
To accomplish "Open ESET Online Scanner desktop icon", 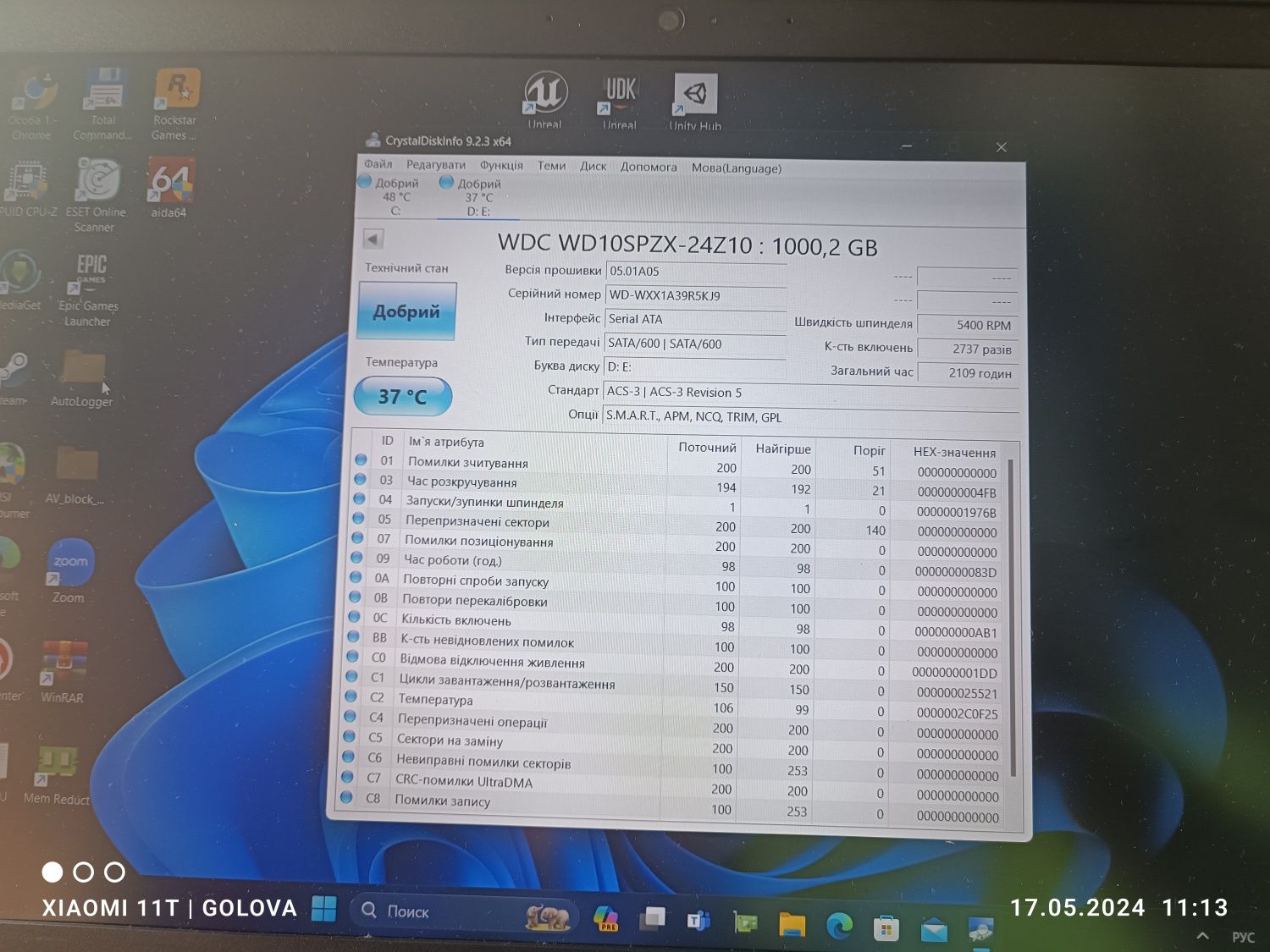I will (95, 195).
